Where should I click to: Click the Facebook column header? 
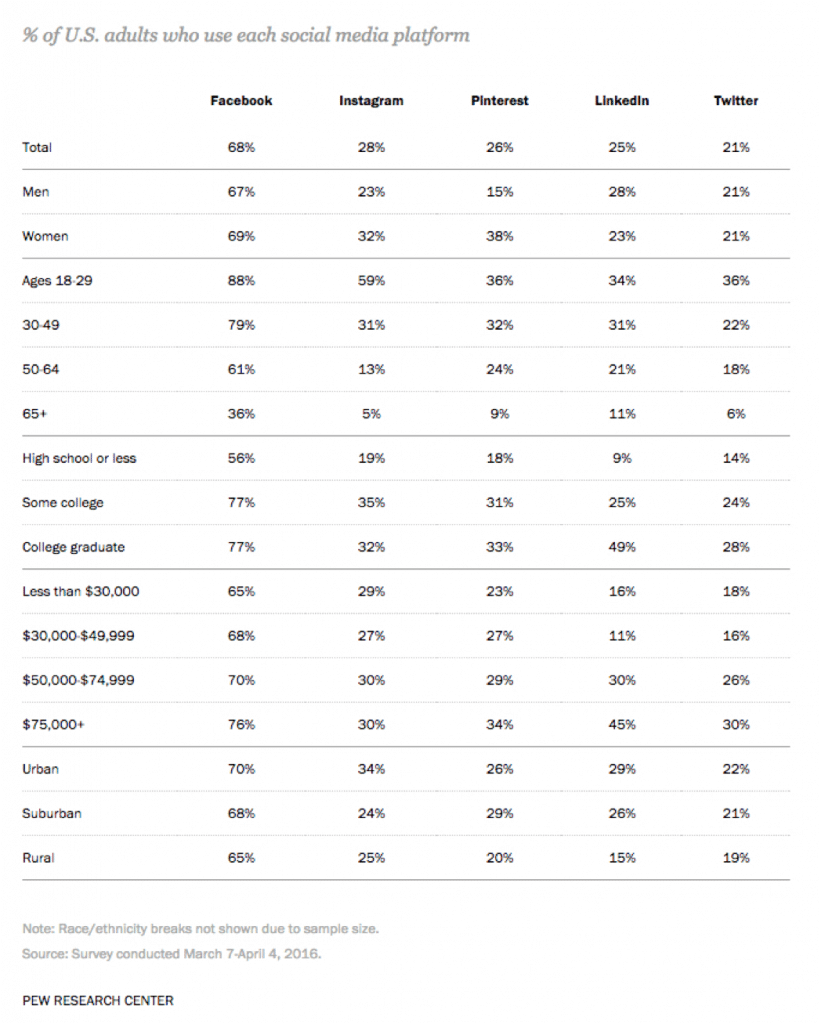[x=241, y=101]
